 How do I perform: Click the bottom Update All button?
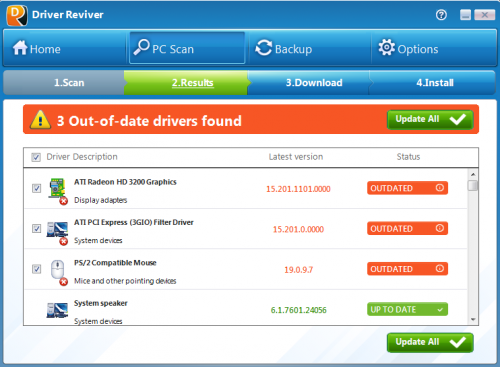pos(430,342)
